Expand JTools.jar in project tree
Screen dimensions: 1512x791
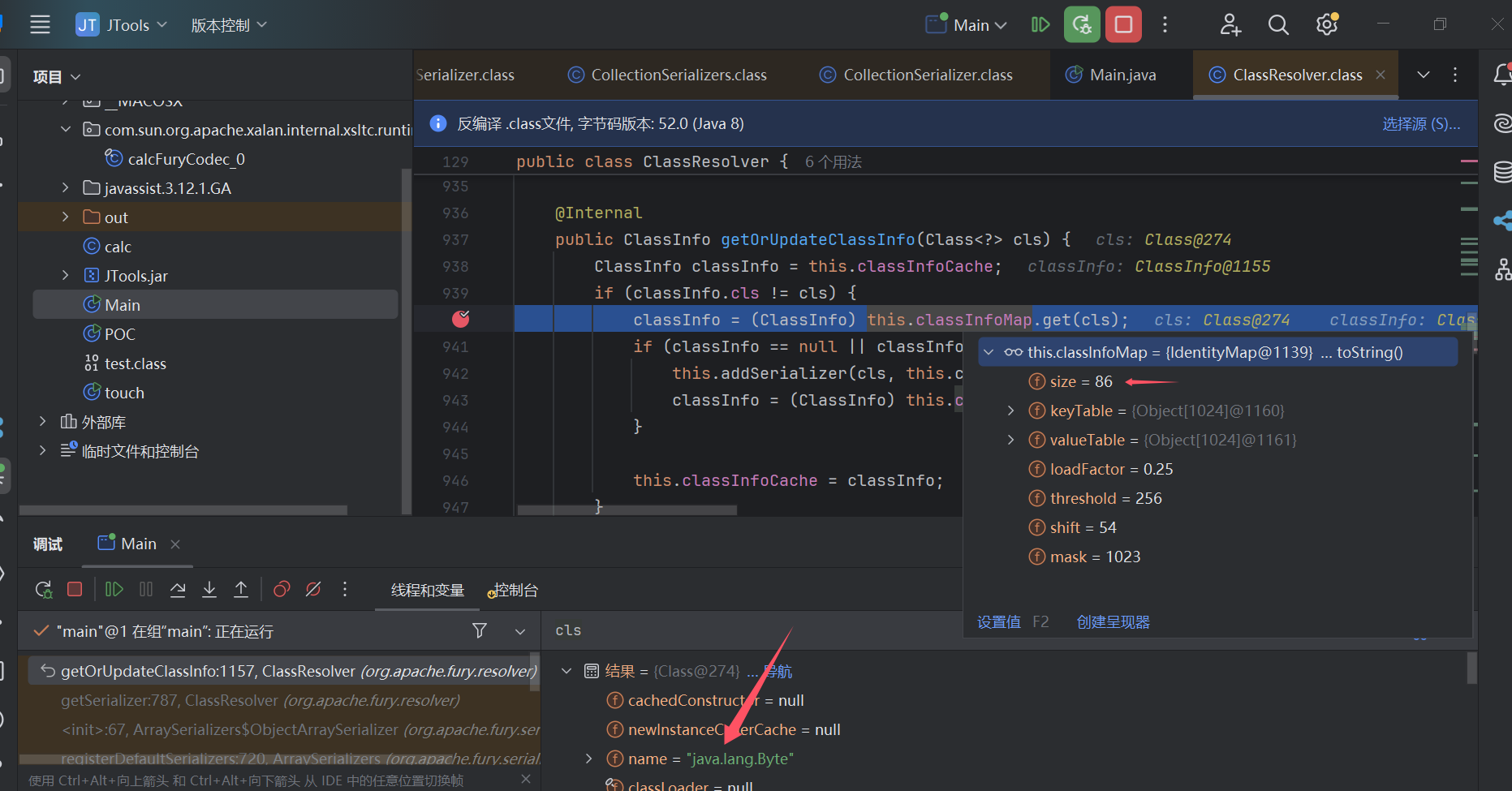pos(66,276)
